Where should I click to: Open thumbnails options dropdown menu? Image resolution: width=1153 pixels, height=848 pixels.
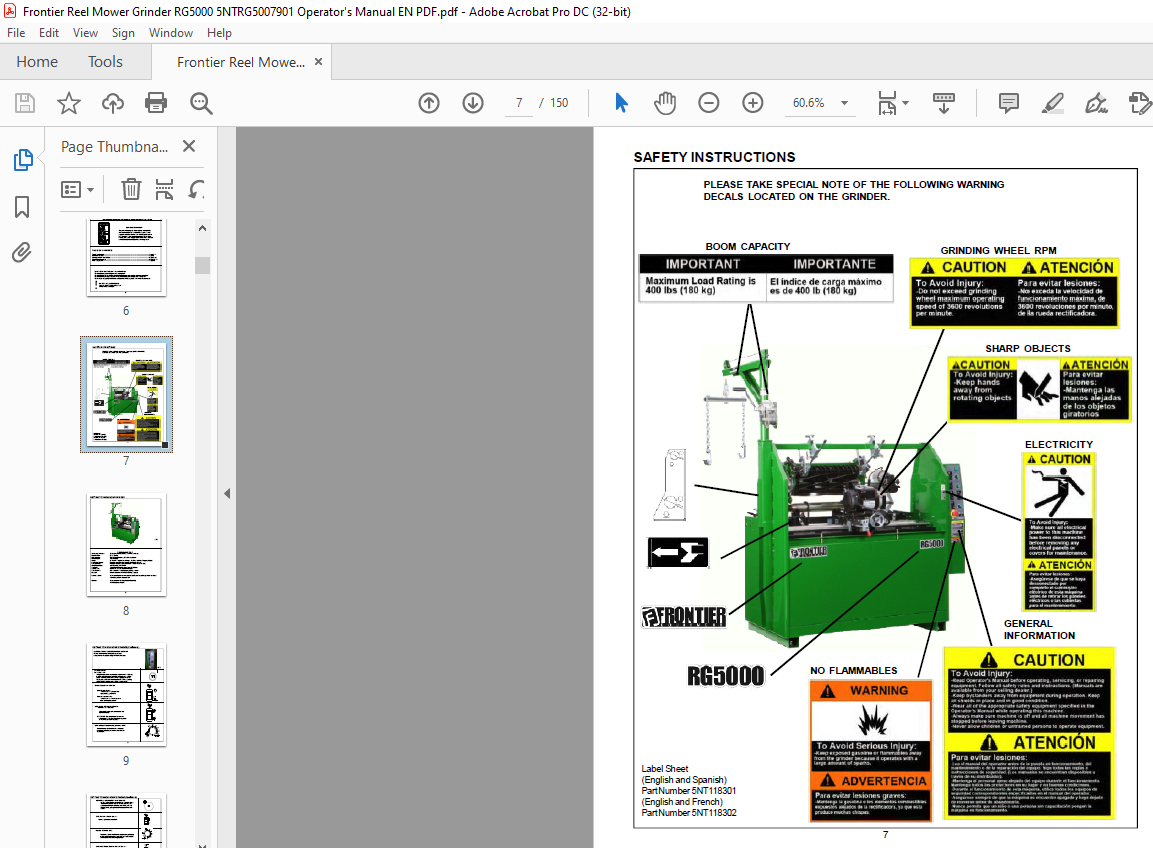(78, 190)
